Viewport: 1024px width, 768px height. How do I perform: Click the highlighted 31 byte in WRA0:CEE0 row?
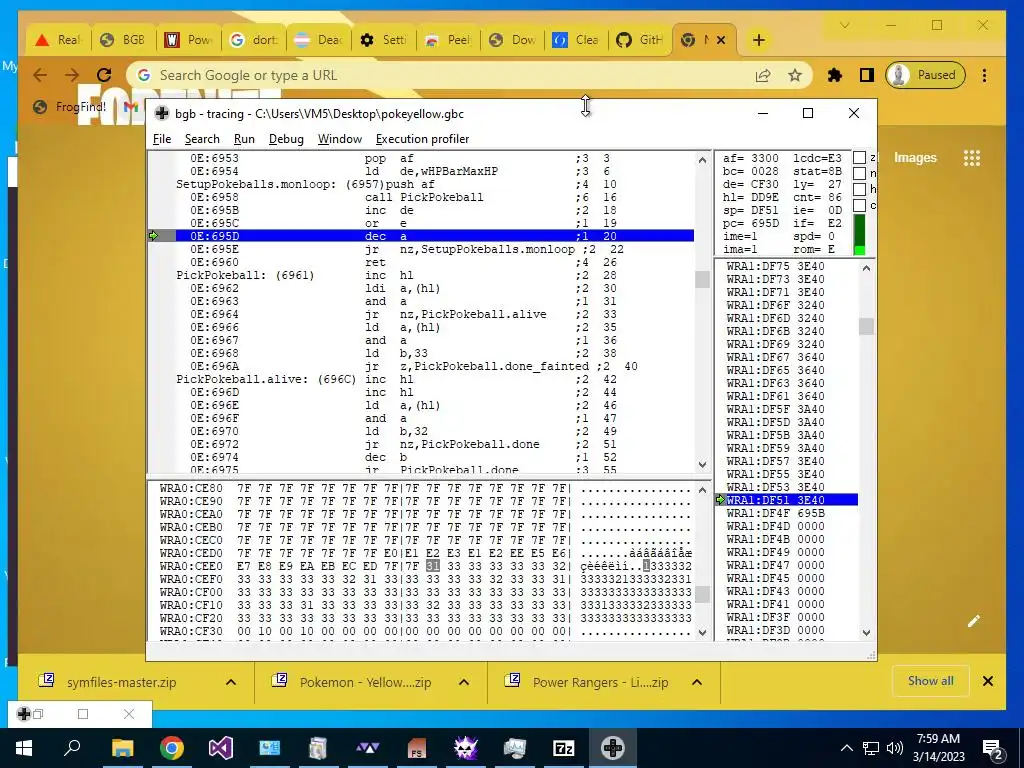pos(432,566)
